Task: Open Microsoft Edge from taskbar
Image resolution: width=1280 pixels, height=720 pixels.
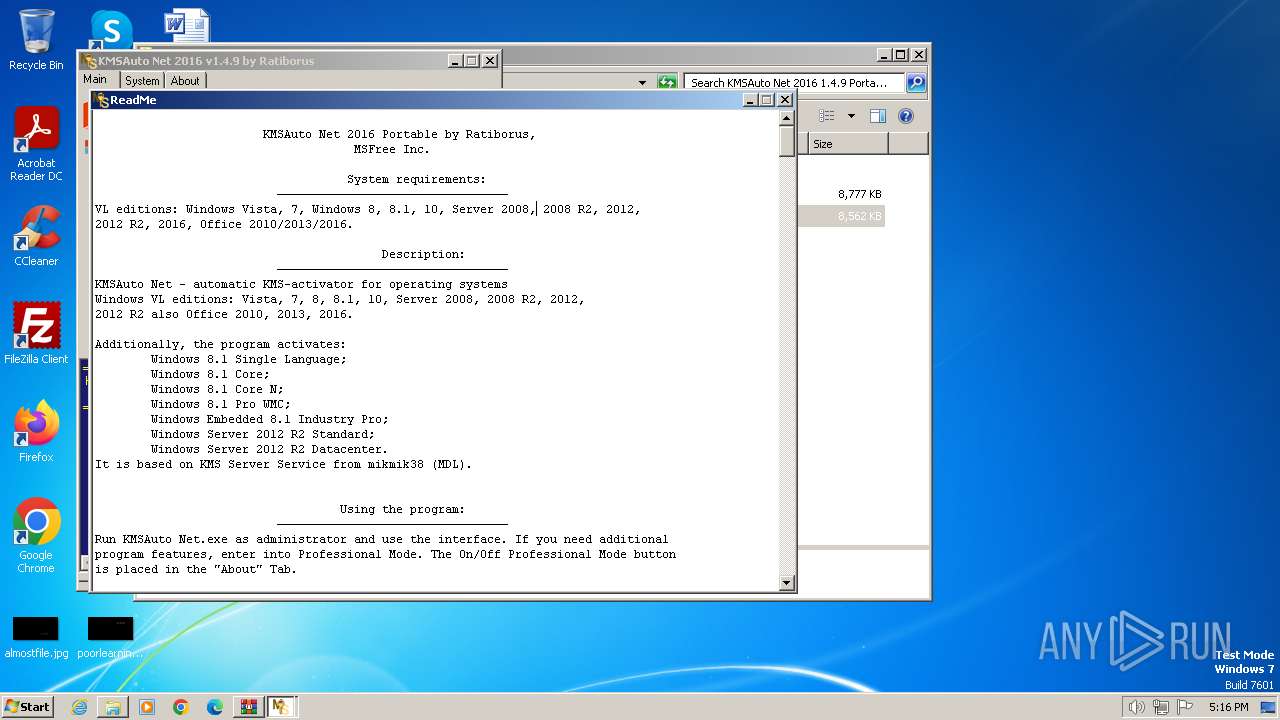Action: (x=215, y=707)
